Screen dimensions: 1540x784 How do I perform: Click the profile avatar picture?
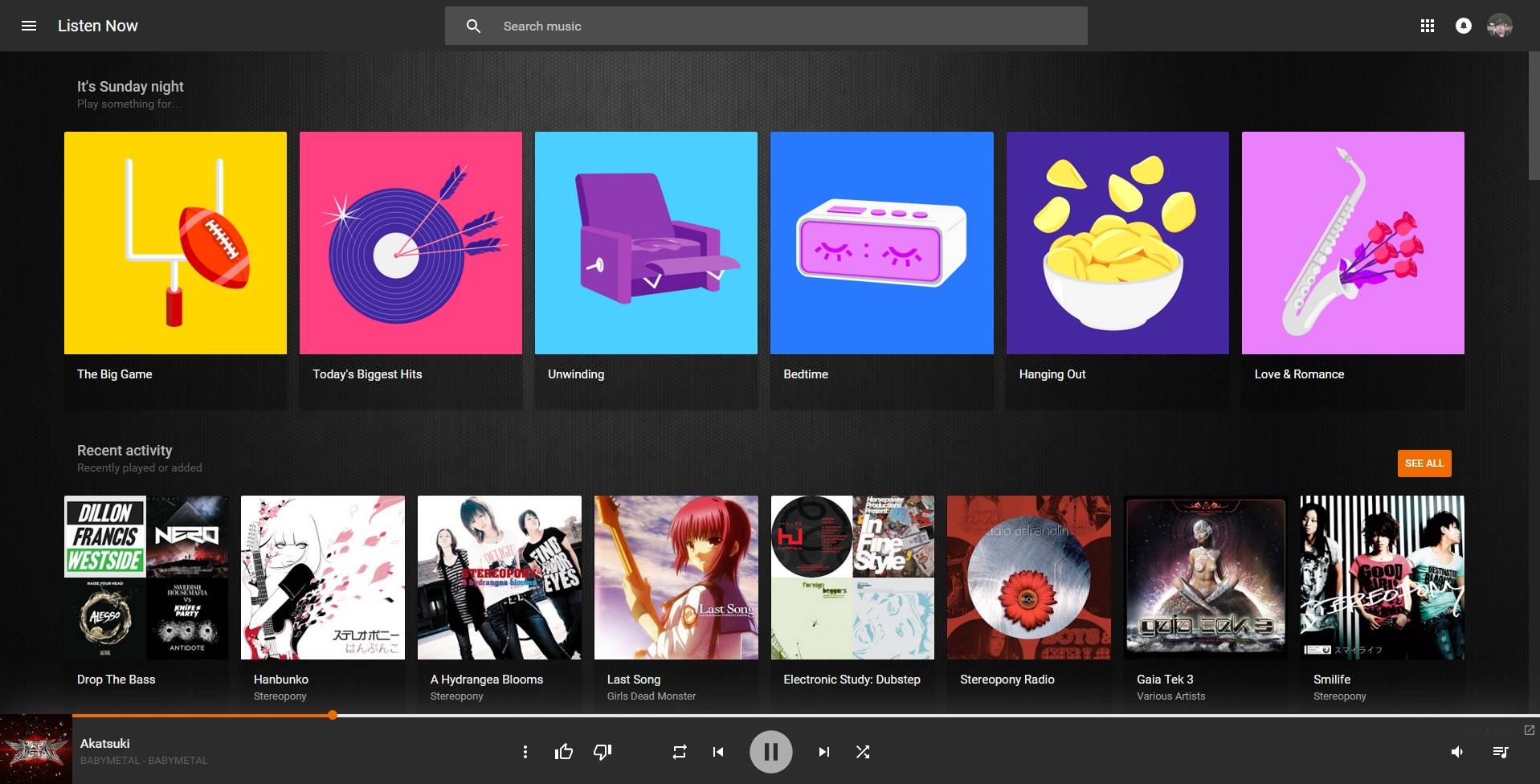tap(1500, 25)
